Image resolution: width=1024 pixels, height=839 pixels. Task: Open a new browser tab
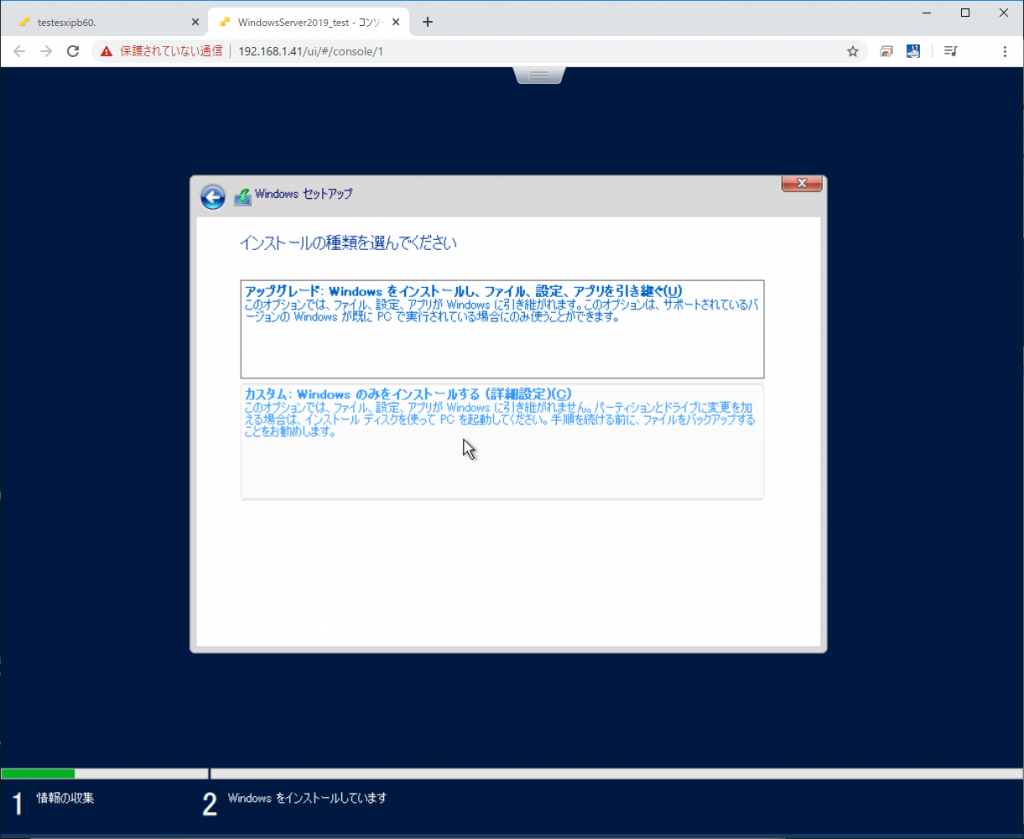[427, 22]
